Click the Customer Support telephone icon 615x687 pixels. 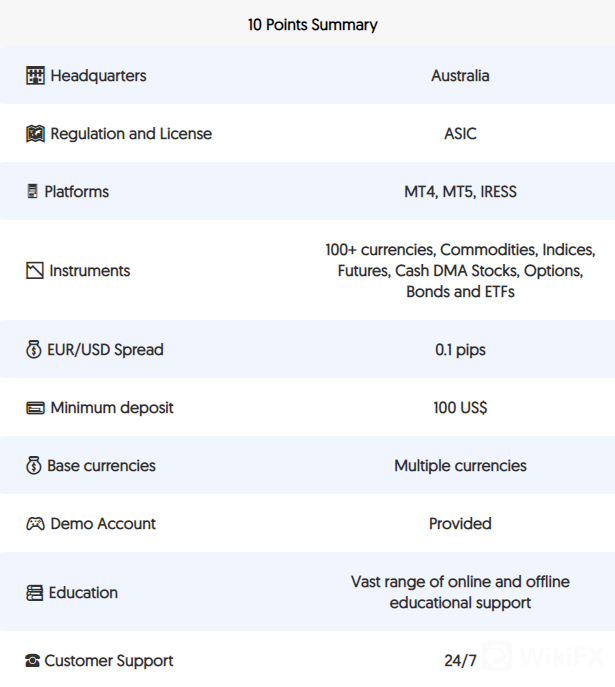[x=33, y=661]
